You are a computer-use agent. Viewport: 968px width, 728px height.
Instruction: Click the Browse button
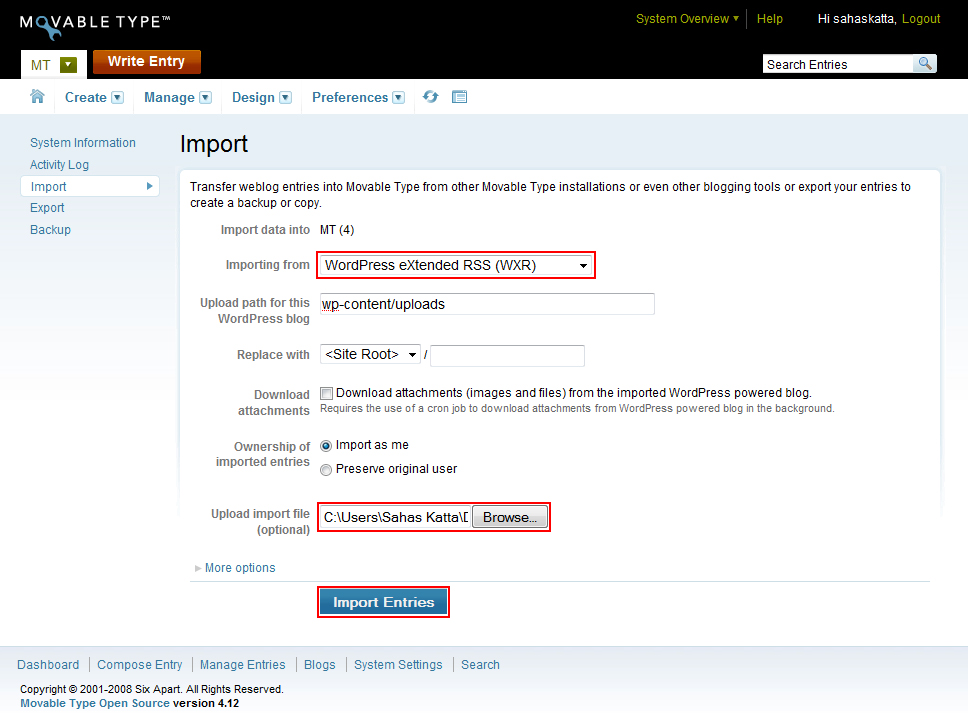click(510, 517)
